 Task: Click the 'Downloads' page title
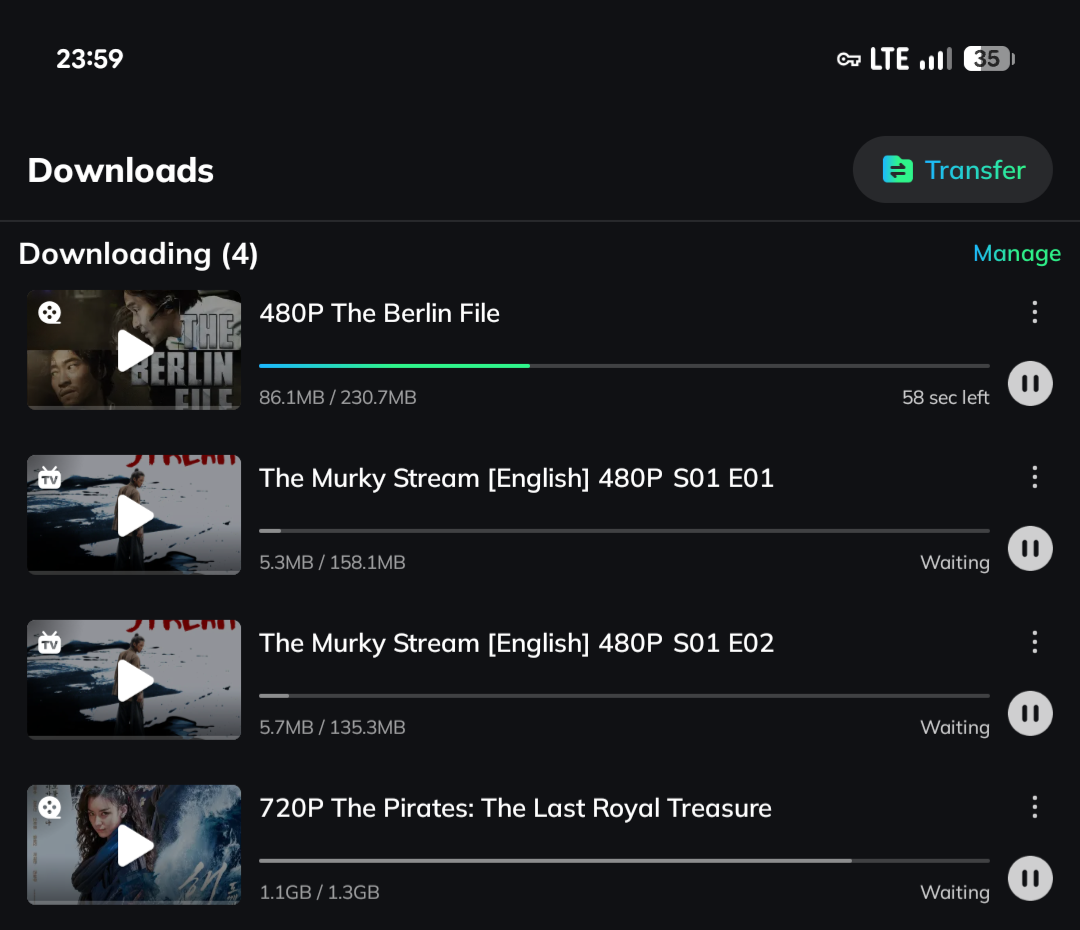121,170
